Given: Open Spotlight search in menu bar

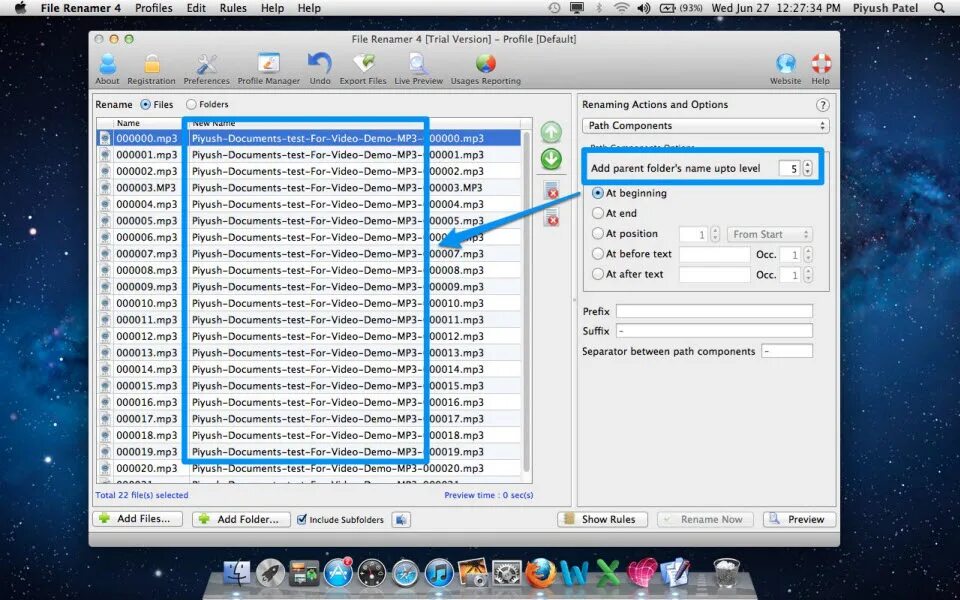Looking at the screenshot, I should (939, 8).
